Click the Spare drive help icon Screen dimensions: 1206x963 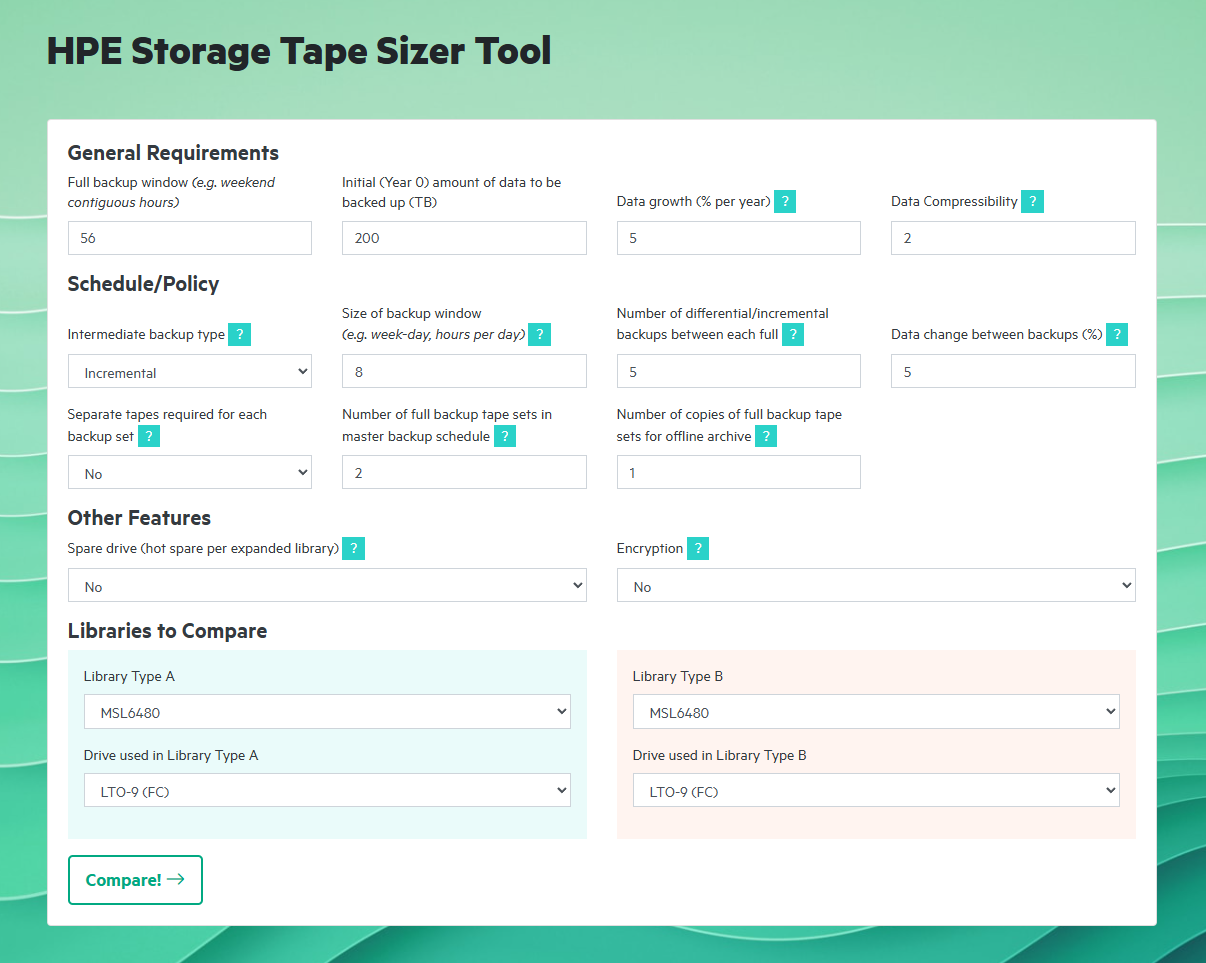click(353, 548)
